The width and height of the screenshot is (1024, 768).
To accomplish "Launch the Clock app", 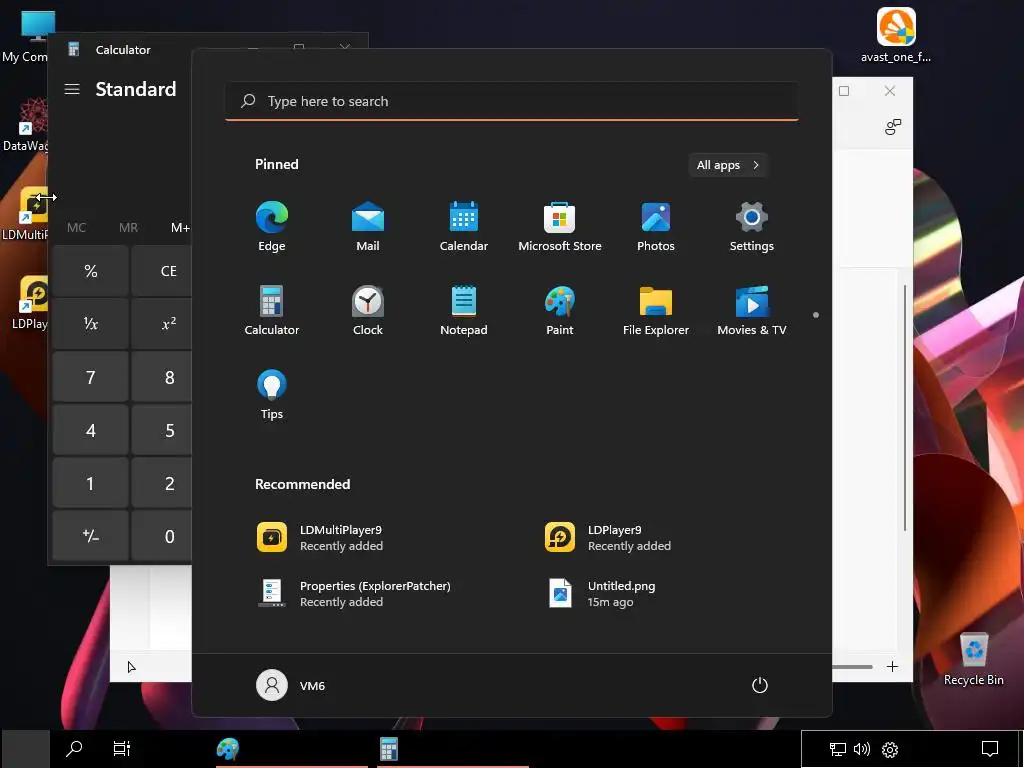I will [368, 310].
